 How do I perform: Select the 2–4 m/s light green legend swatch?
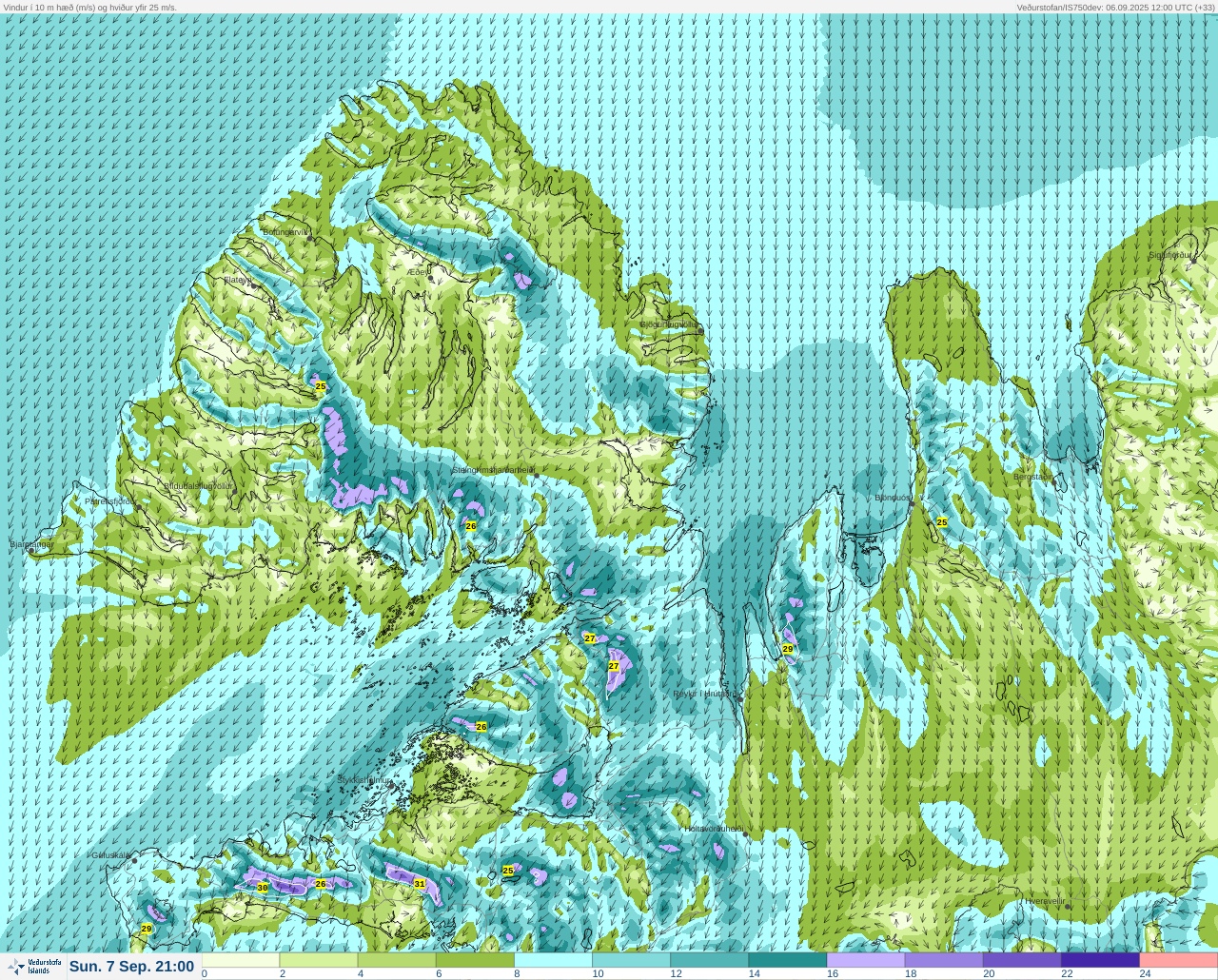(320, 960)
